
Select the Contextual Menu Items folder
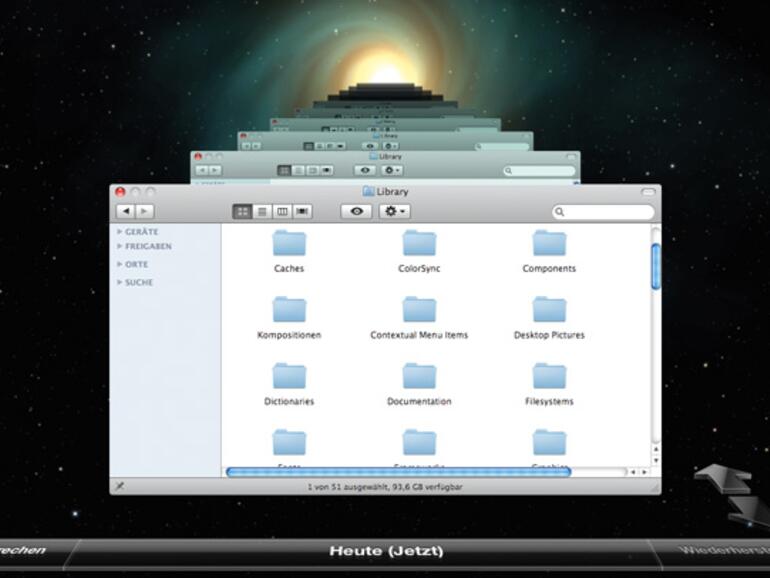click(419, 309)
